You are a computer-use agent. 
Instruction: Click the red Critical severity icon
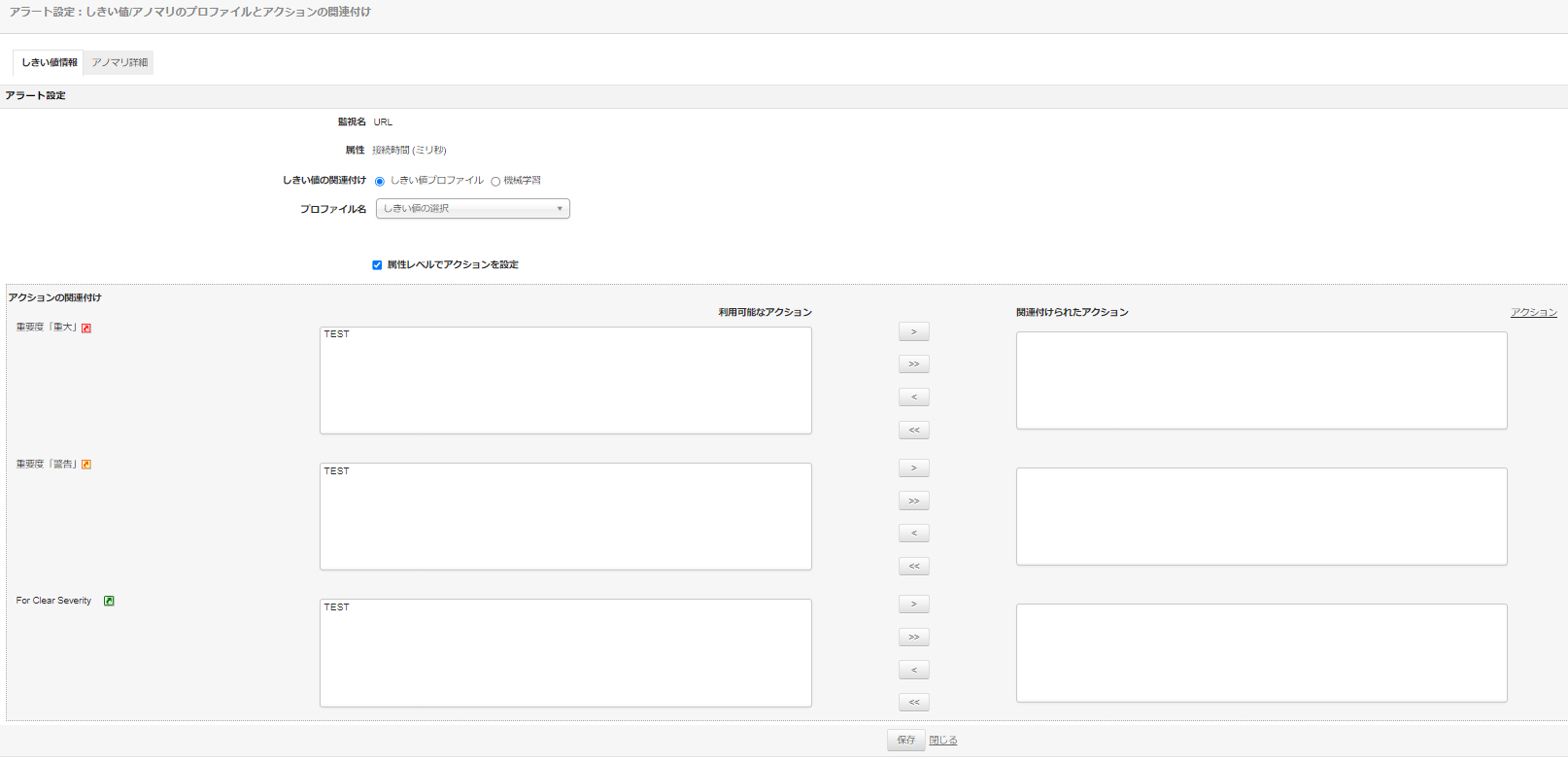(x=86, y=329)
